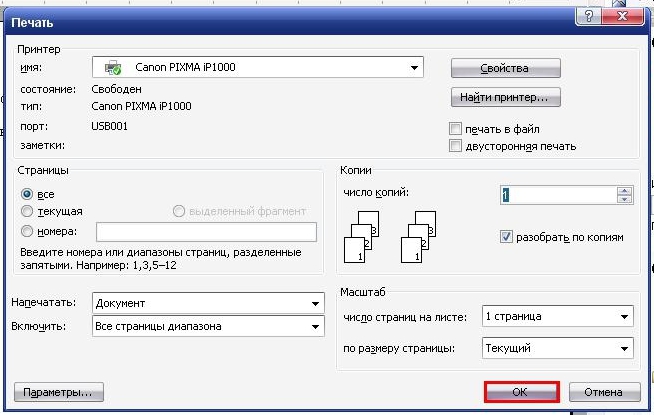Uncheck разобрать по копиям checkbox

[x=506, y=237]
